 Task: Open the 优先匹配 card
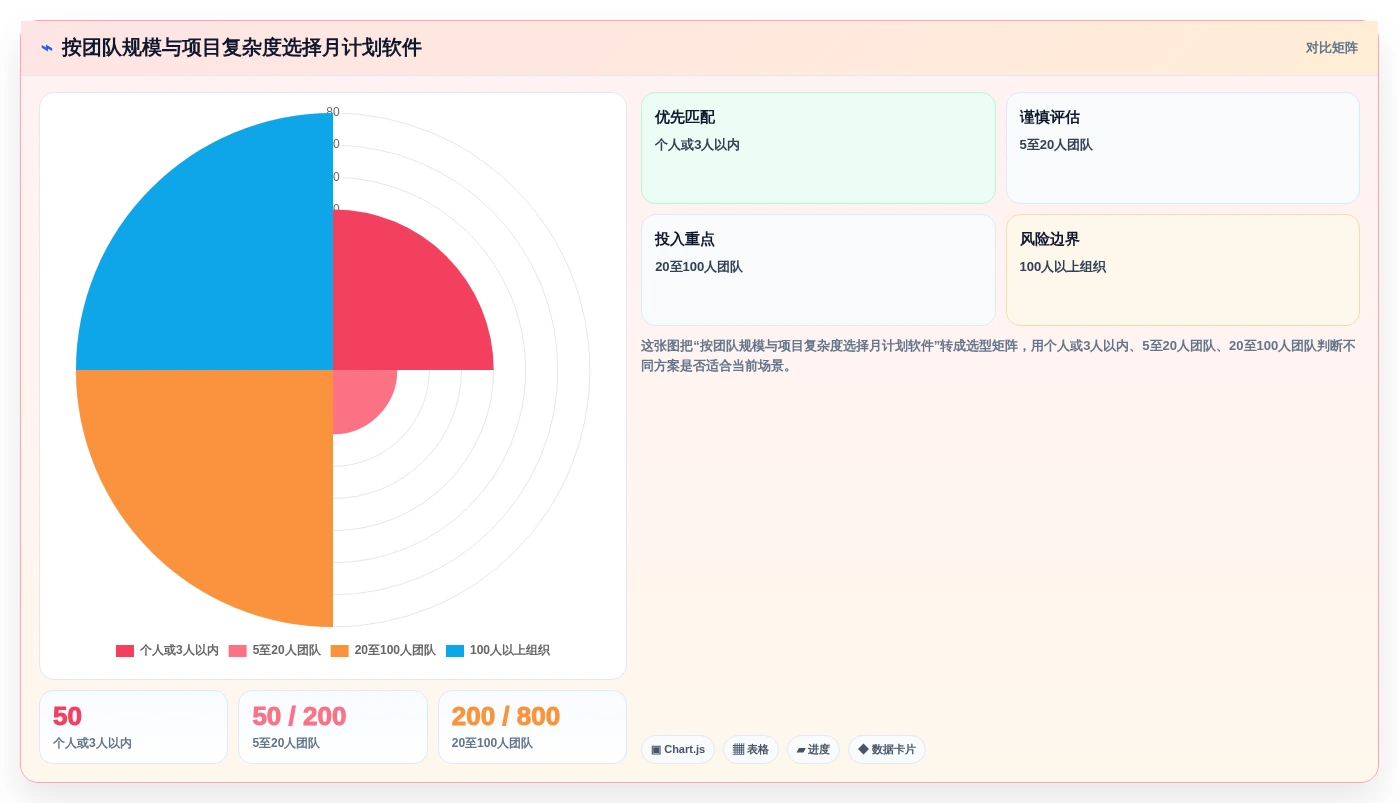pyautogui.click(x=818, y=148)
